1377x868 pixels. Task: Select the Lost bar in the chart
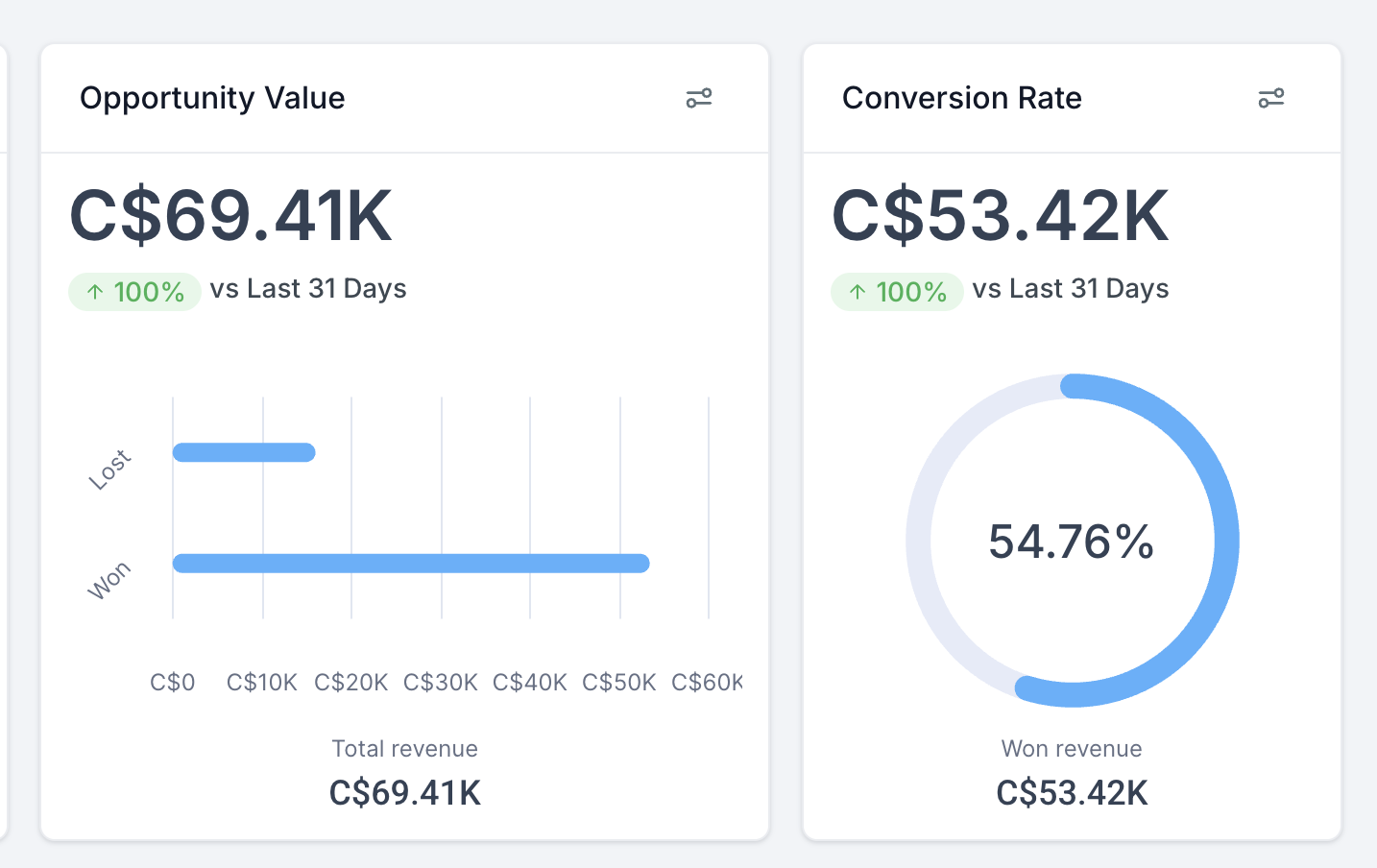[x=243, y=451]
